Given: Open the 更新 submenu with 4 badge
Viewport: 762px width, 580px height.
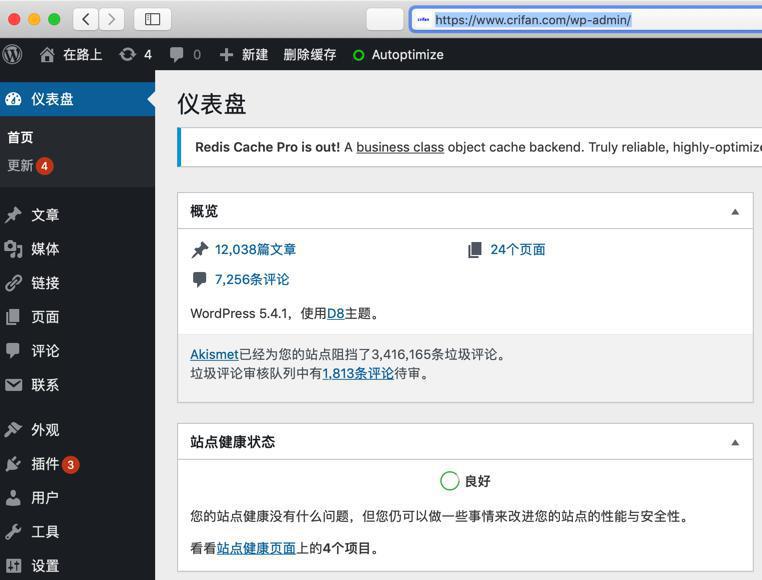Looking at the screenshot, I should (x=30, y=166).
